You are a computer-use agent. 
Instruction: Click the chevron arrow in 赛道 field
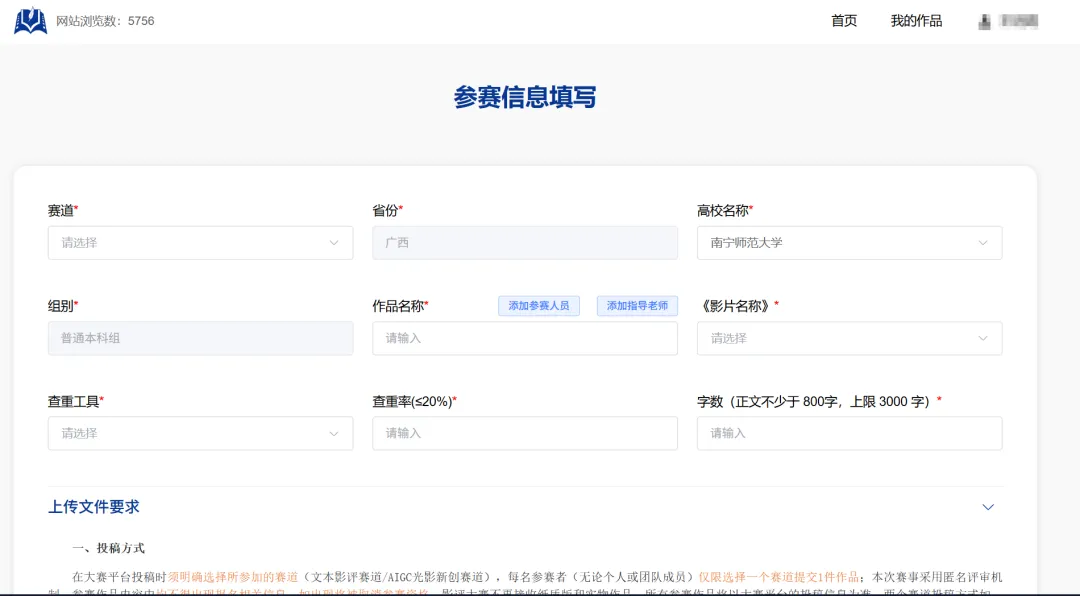coord(334,243)
